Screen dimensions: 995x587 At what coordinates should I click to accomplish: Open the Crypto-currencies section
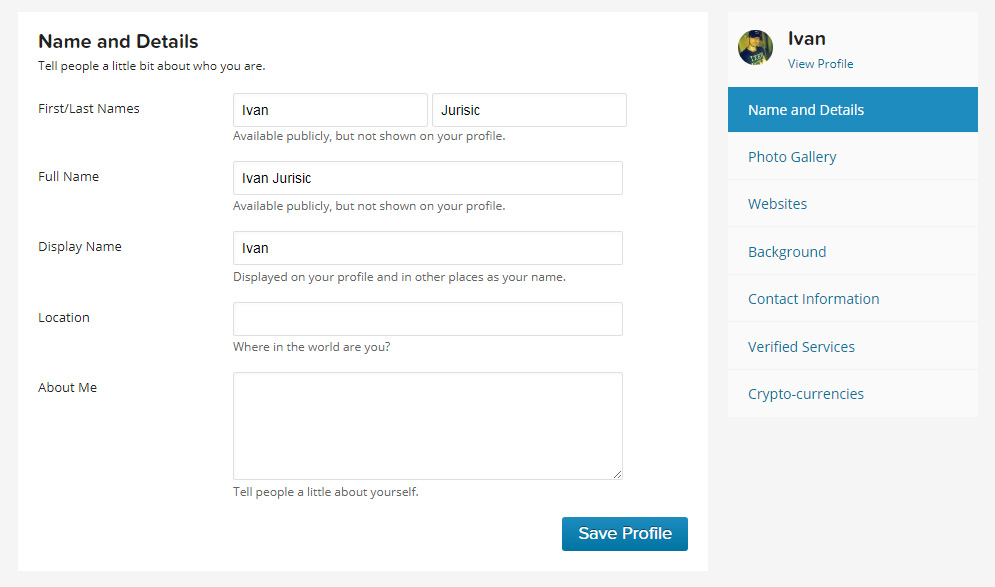(x=806, y=393)
